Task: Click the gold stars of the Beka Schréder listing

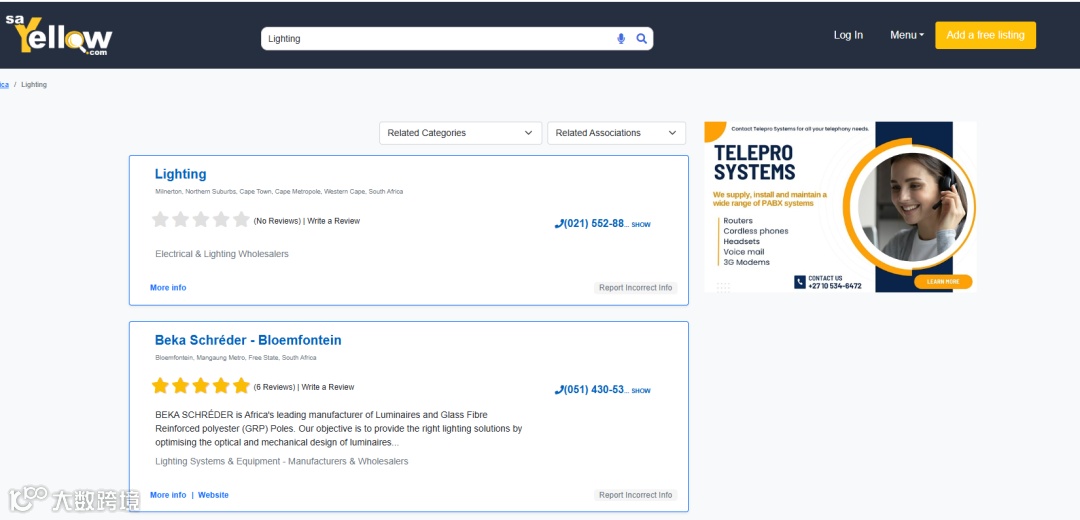Action: [x=200, y=386]
